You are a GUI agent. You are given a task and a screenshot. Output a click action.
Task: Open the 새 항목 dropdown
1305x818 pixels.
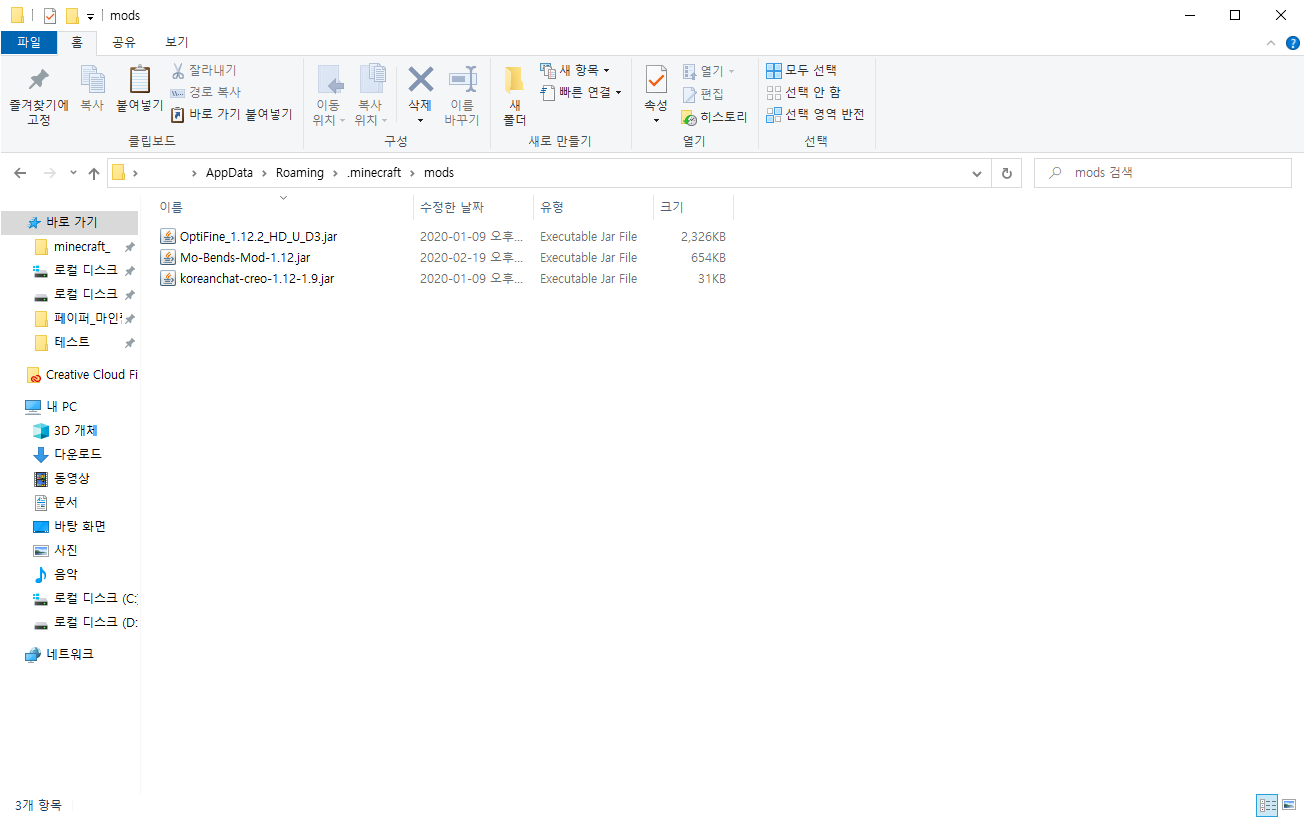point(575,70)
